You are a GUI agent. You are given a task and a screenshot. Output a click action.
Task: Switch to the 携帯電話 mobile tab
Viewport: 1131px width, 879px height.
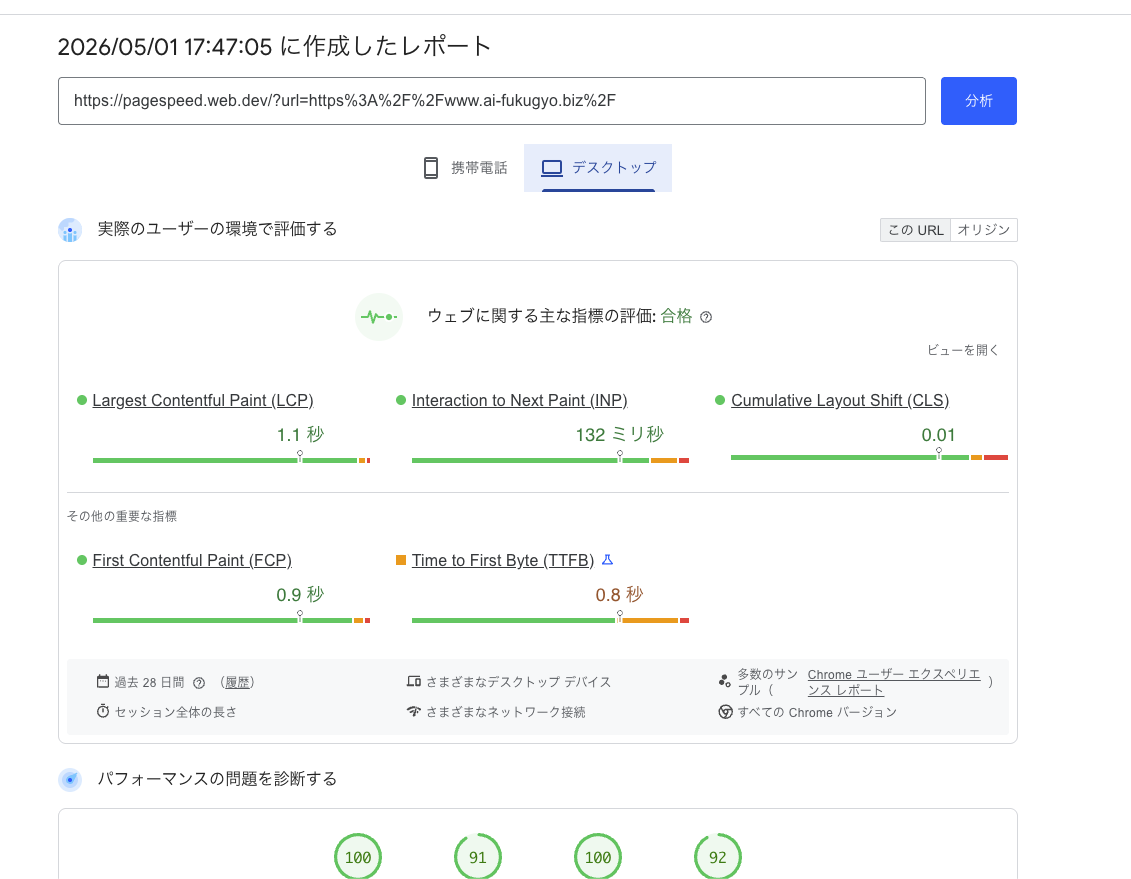pos(465,168)
